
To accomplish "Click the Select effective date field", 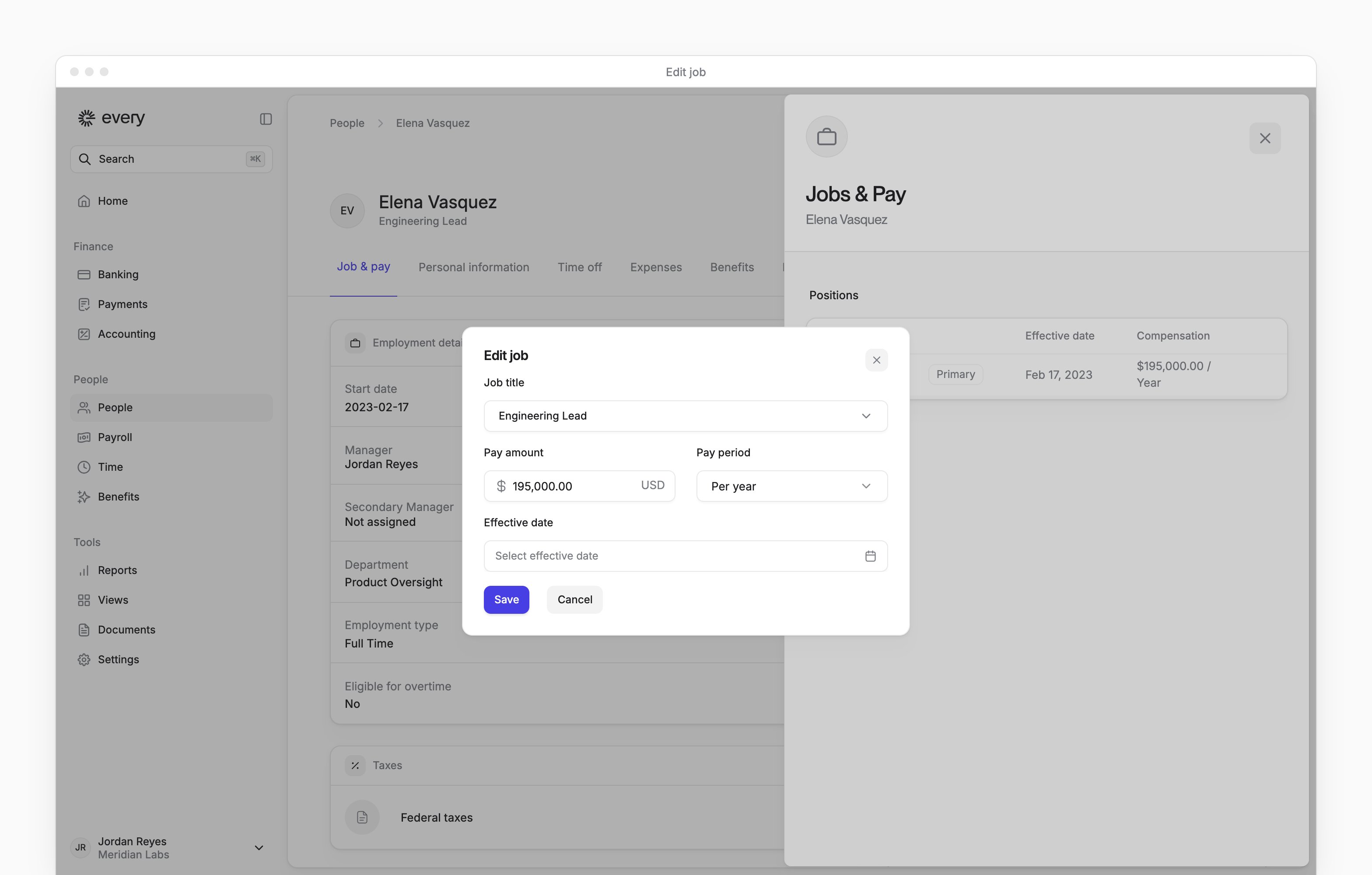I will (x=686, y=556).
